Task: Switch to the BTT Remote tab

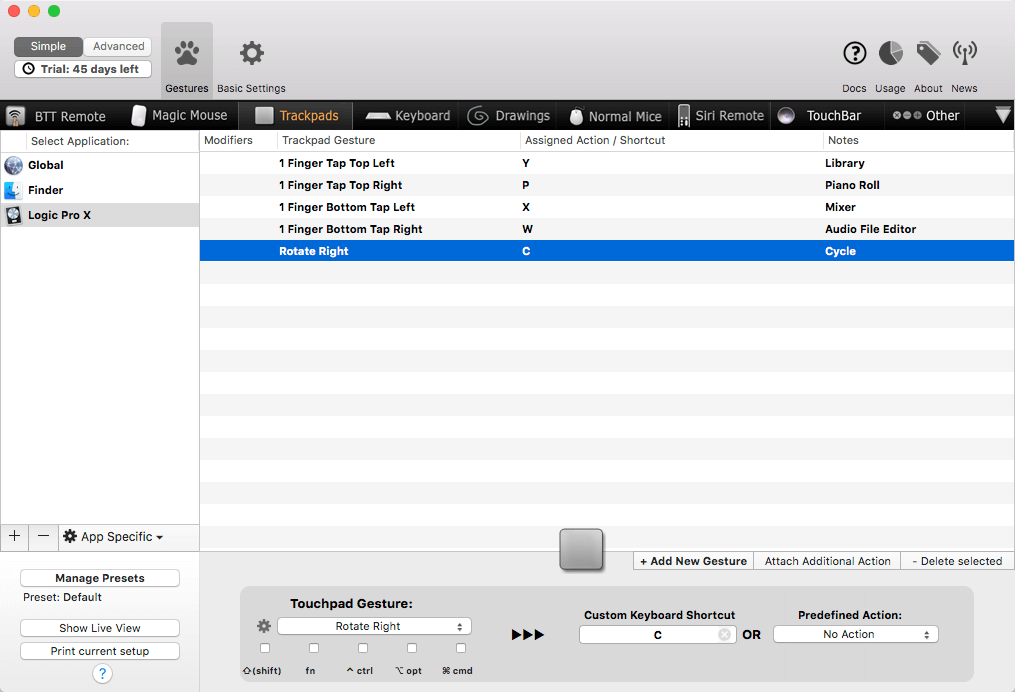Action: point(56,117)
